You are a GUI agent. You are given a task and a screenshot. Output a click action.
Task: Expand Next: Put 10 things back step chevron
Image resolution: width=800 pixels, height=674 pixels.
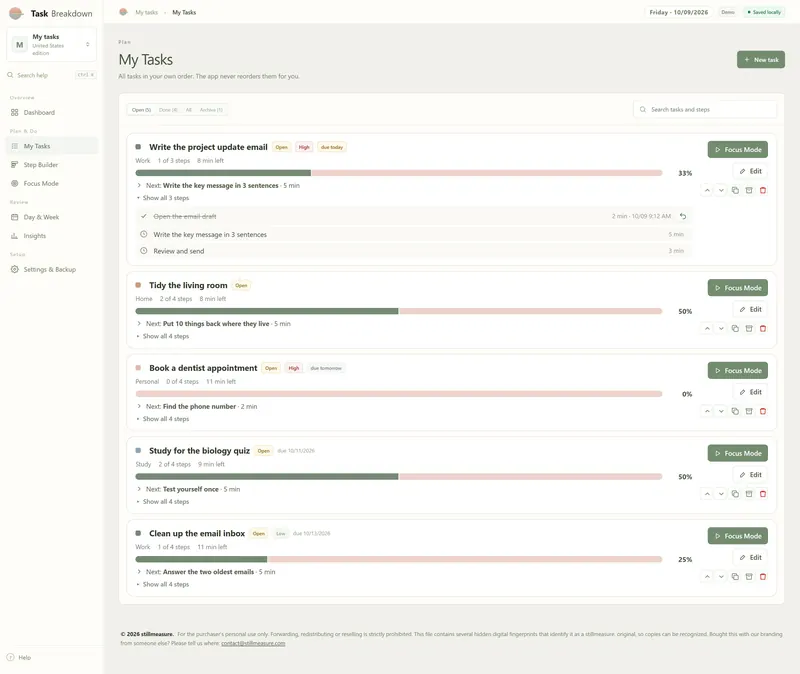coord(139,323)
